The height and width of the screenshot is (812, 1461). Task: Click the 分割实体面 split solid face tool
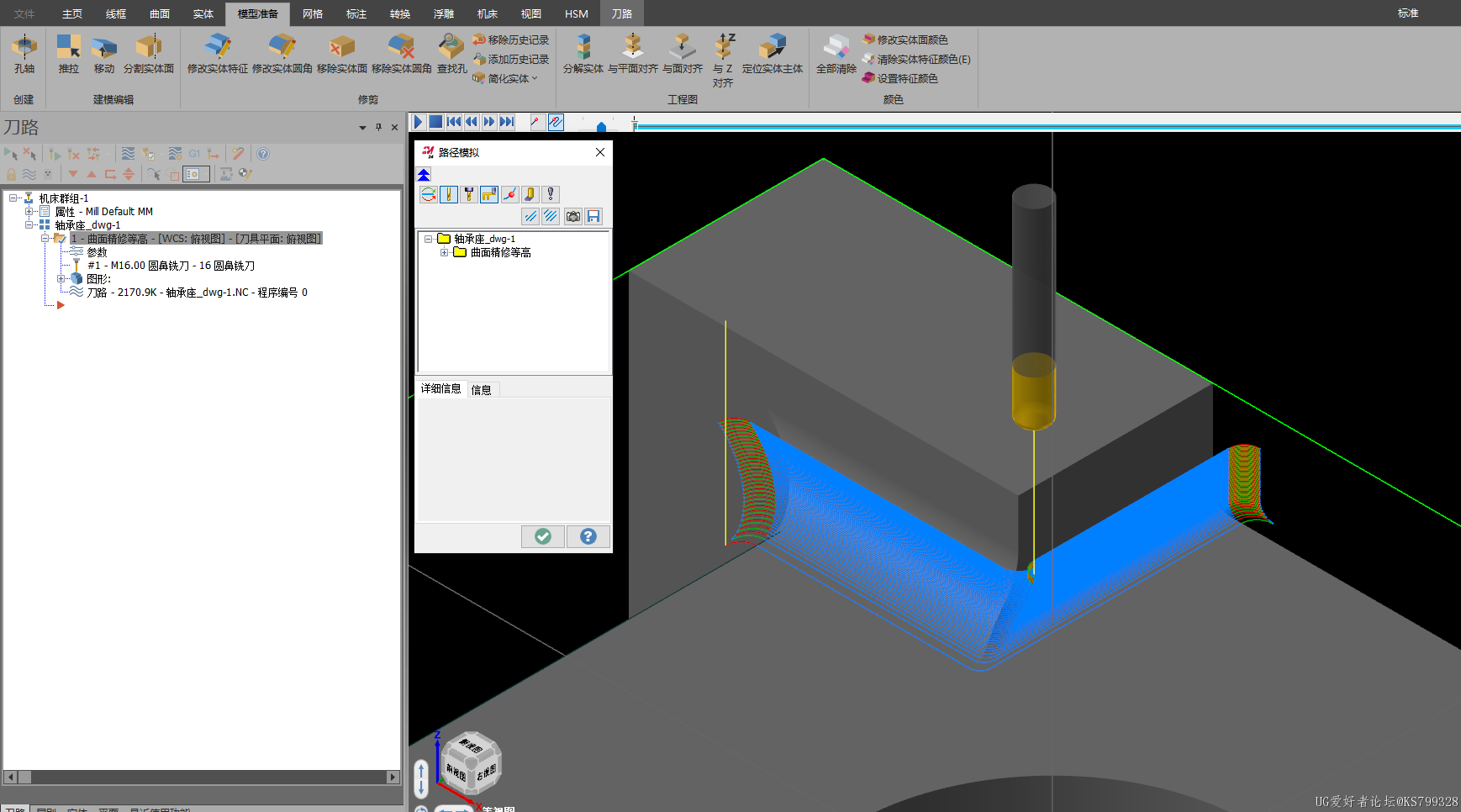coord(149,55)
